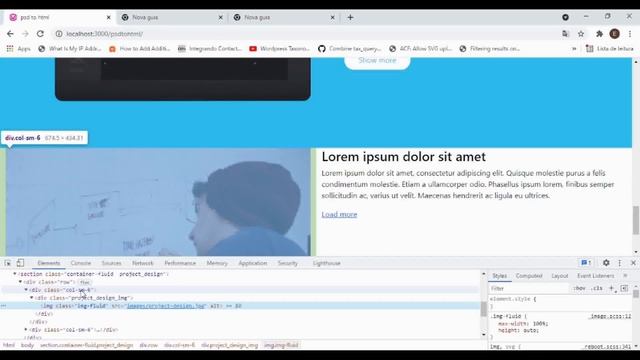Screen dimensions: 640x360
Task: Open the reading list (Lista de leitura)
Action: [x=609, y=49]
